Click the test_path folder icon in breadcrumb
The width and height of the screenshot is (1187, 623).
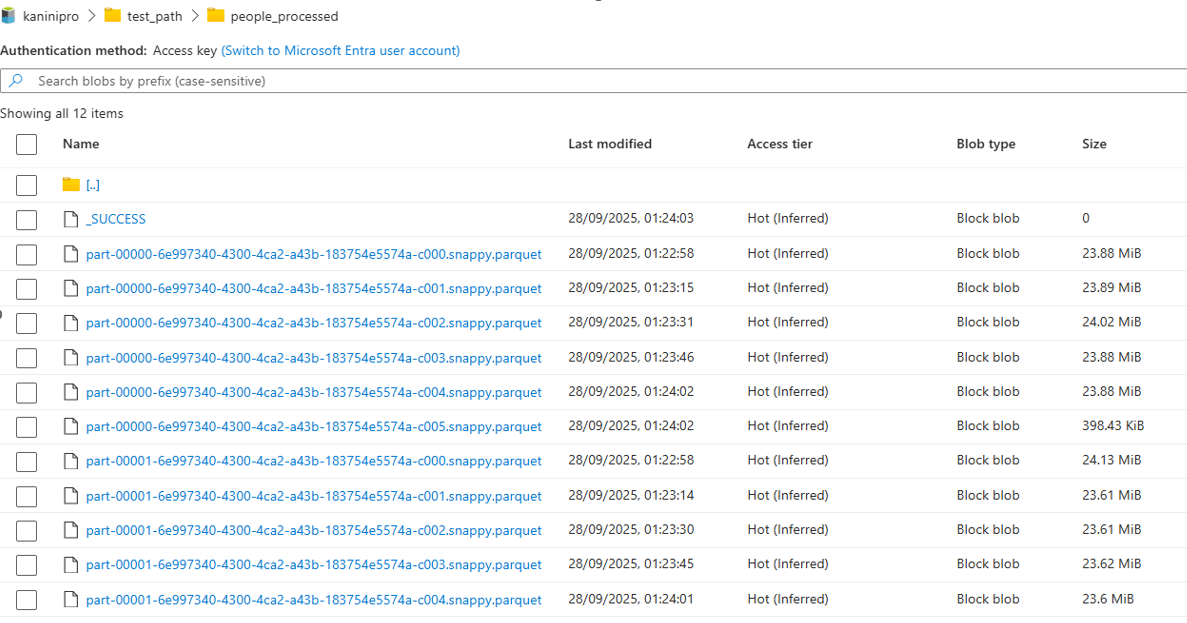pyautogui.click(x=113, y=16)
